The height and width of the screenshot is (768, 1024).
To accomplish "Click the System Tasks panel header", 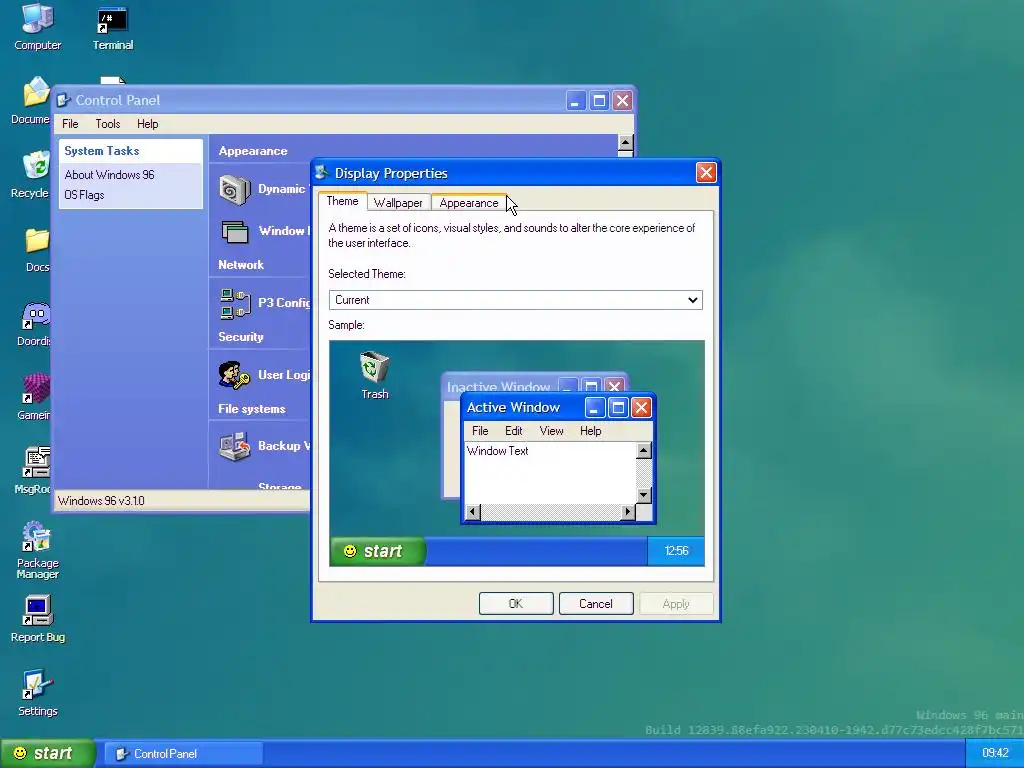I will point(131,151).
